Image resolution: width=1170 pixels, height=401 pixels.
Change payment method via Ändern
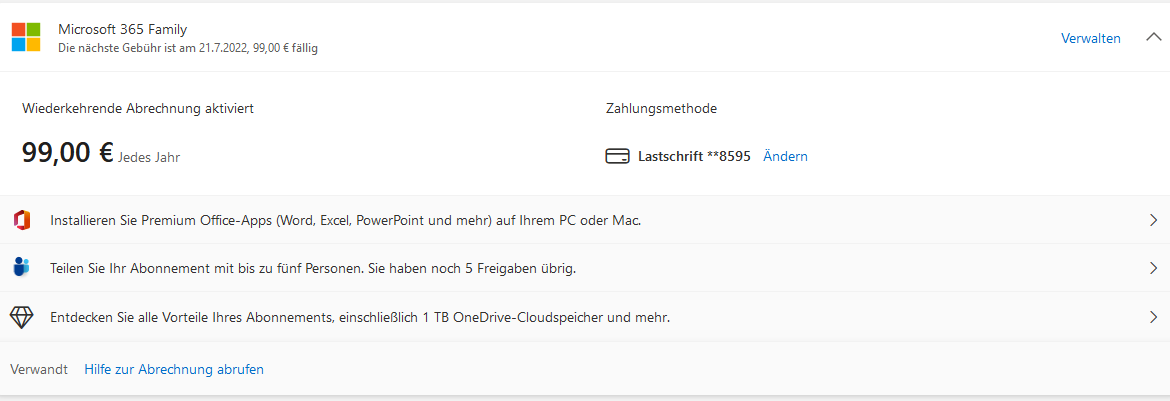click(785, 157)
